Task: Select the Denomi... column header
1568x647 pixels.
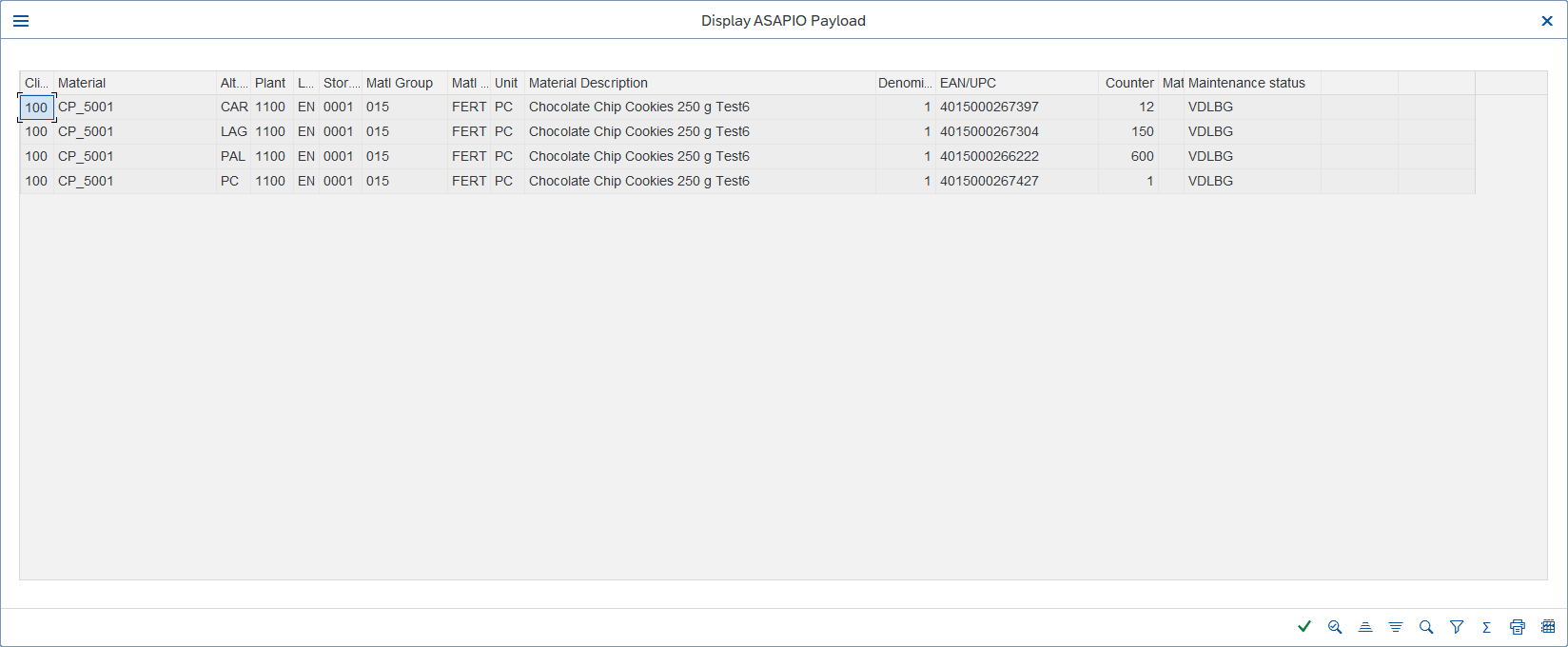Action: 905,83
